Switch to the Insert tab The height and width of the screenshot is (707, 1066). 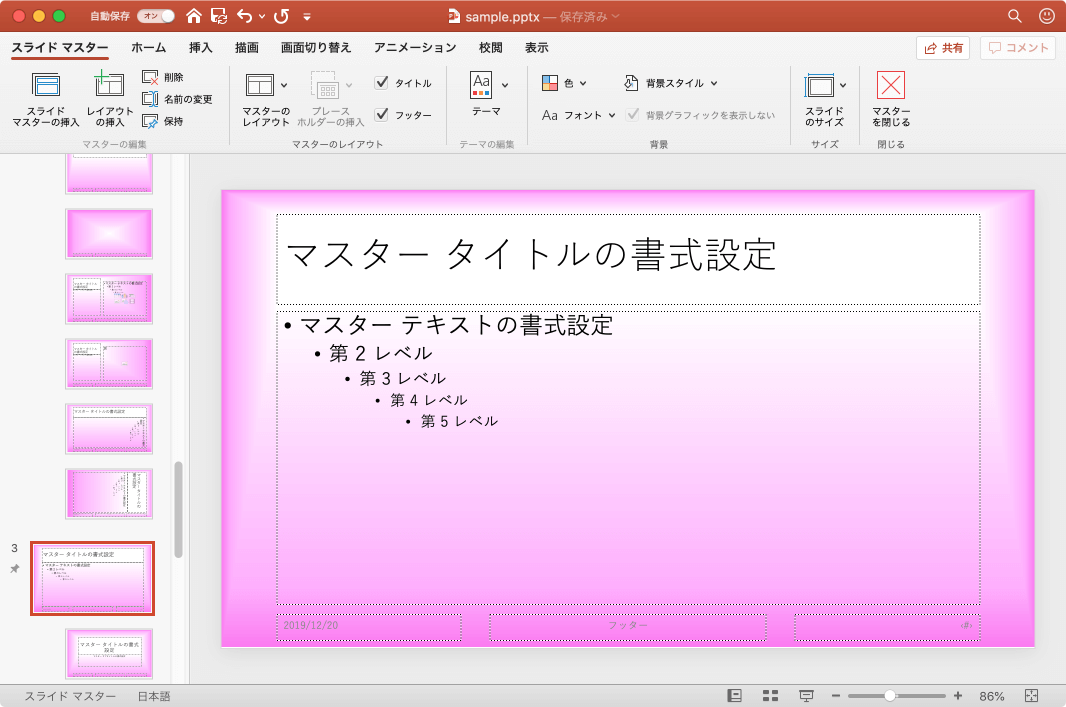click(200, 47)
